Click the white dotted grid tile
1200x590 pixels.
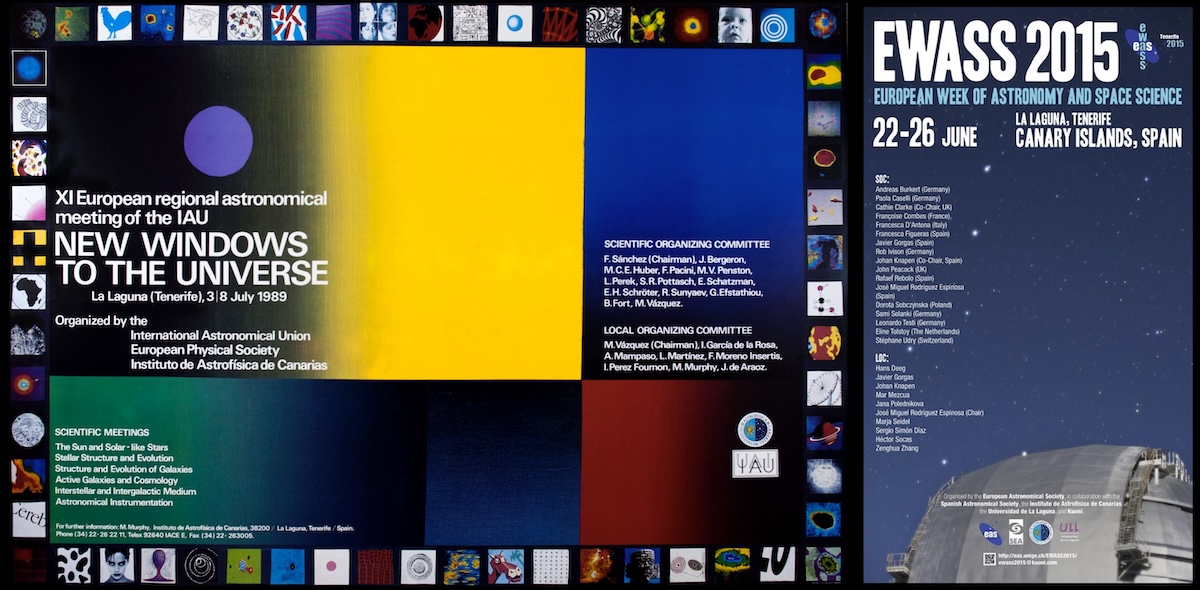click(x=550, y=566)
